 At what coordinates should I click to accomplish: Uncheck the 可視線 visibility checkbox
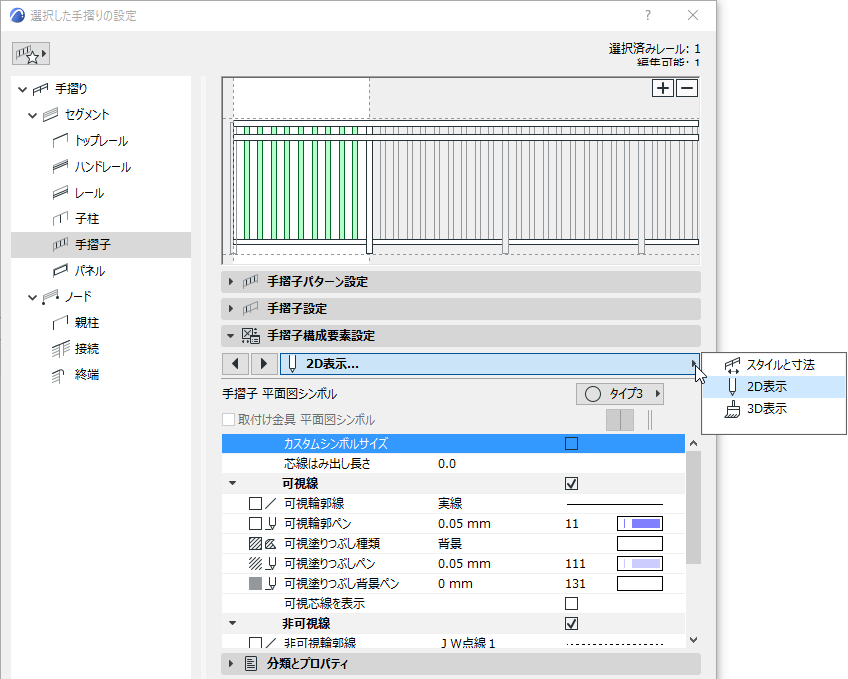(x=572, y=483)
